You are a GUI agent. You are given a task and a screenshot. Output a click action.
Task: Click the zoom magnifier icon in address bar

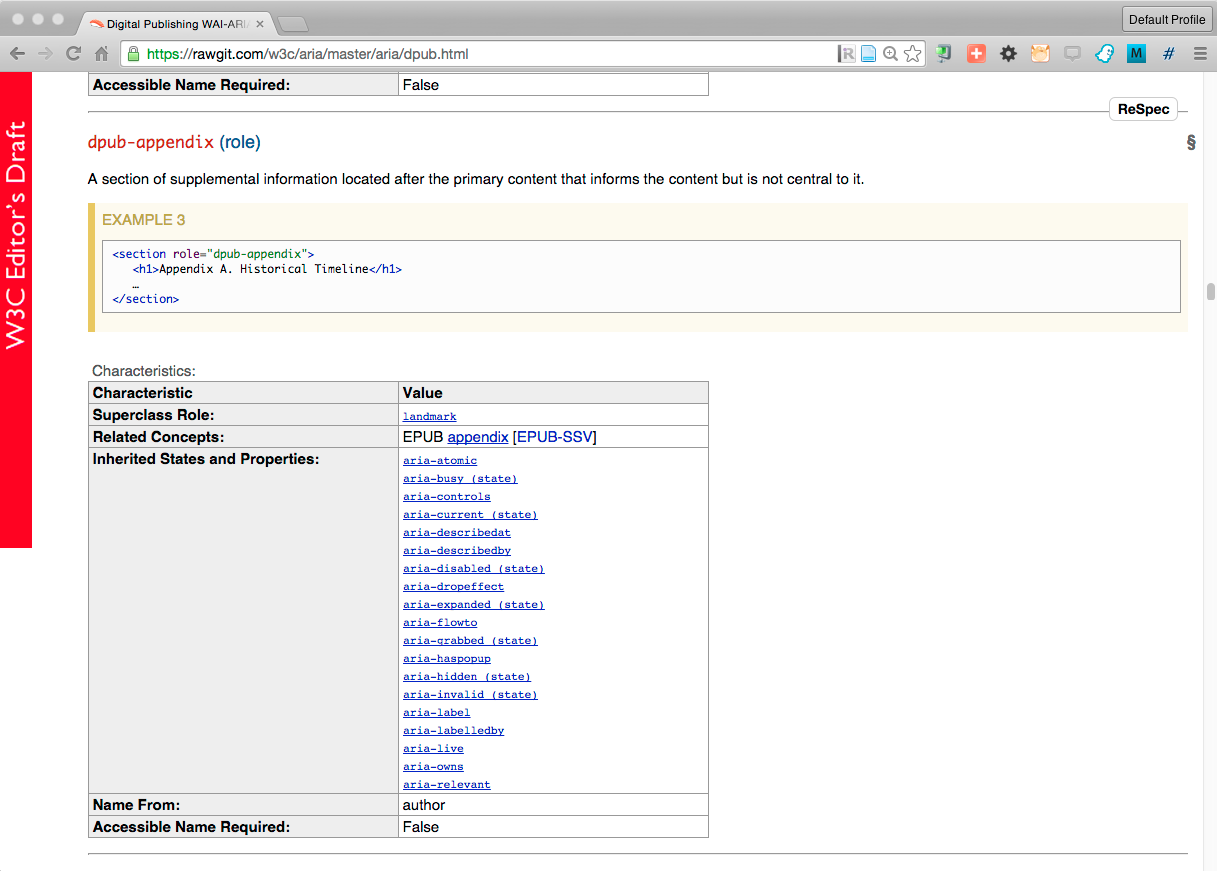click(890, 54)
